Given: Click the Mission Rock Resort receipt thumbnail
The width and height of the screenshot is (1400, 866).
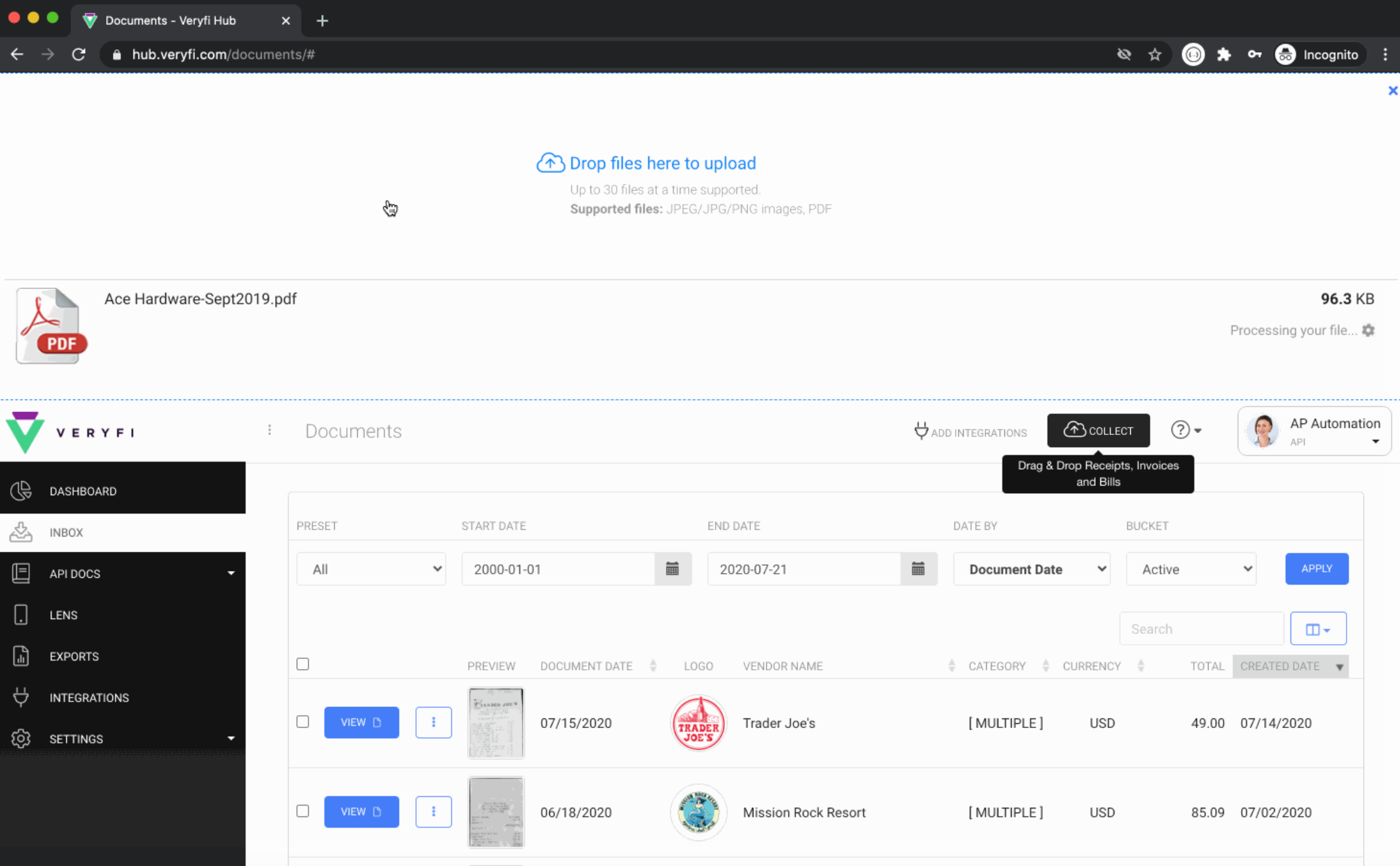Looking at the screenshot, I should pos(496,812).
